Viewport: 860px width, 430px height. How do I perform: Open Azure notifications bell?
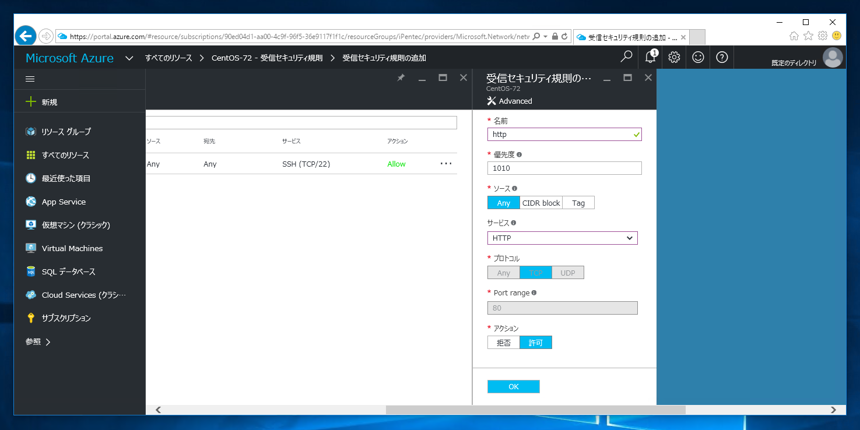[651, 57]
